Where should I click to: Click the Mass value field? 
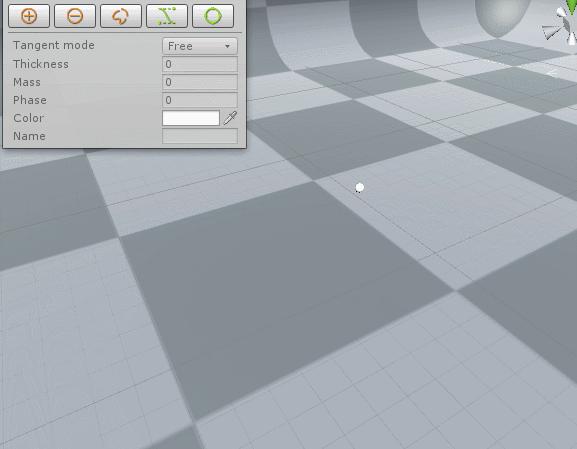[200, 82]
